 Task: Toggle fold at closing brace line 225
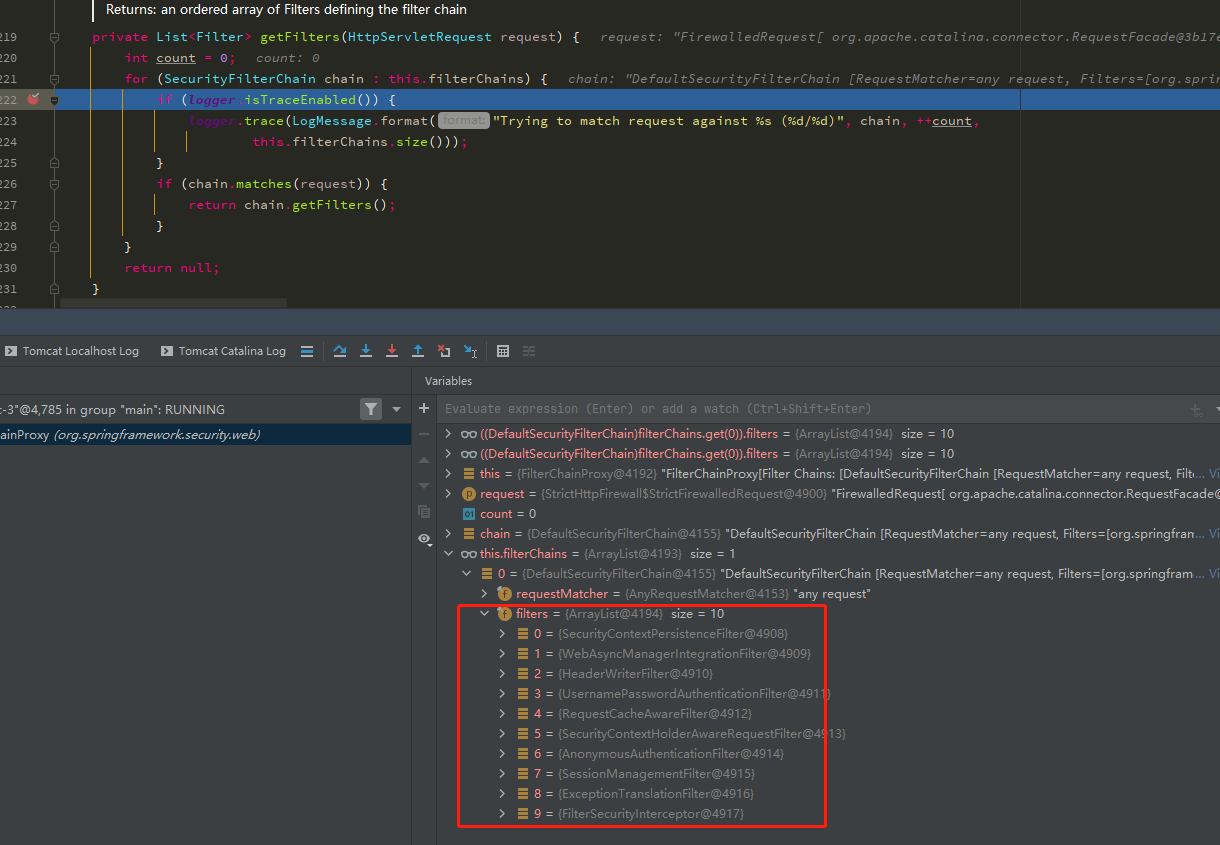click(x=54, y=163)
